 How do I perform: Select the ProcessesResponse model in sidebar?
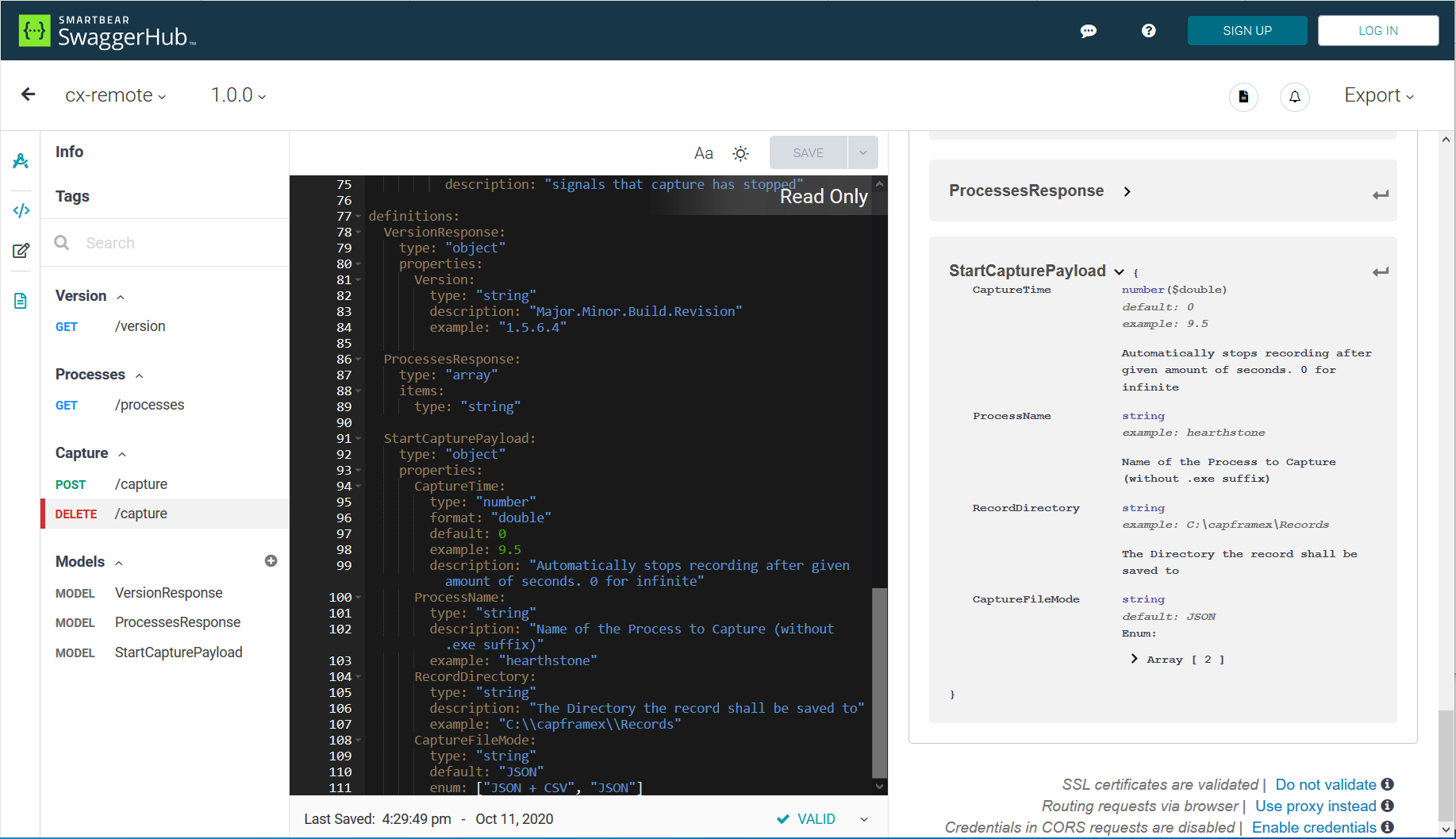164,622
